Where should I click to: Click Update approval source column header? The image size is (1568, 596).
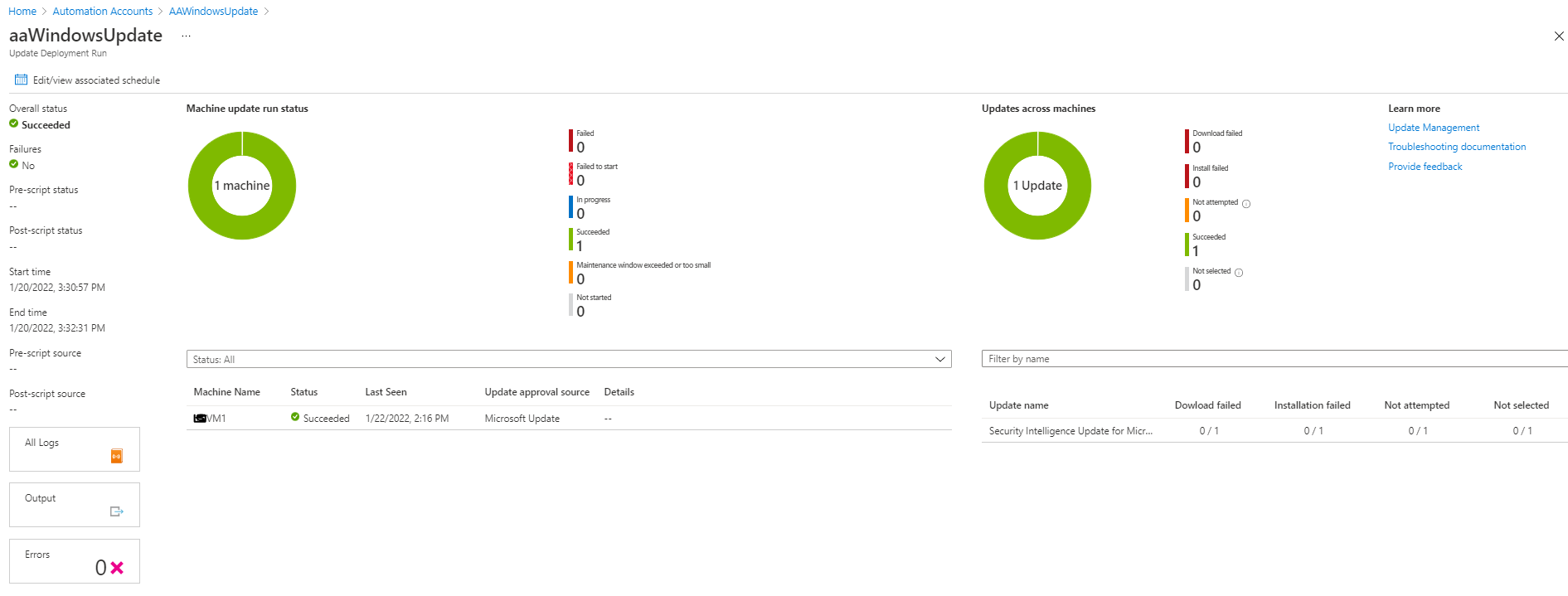click(x=537, y=392)
